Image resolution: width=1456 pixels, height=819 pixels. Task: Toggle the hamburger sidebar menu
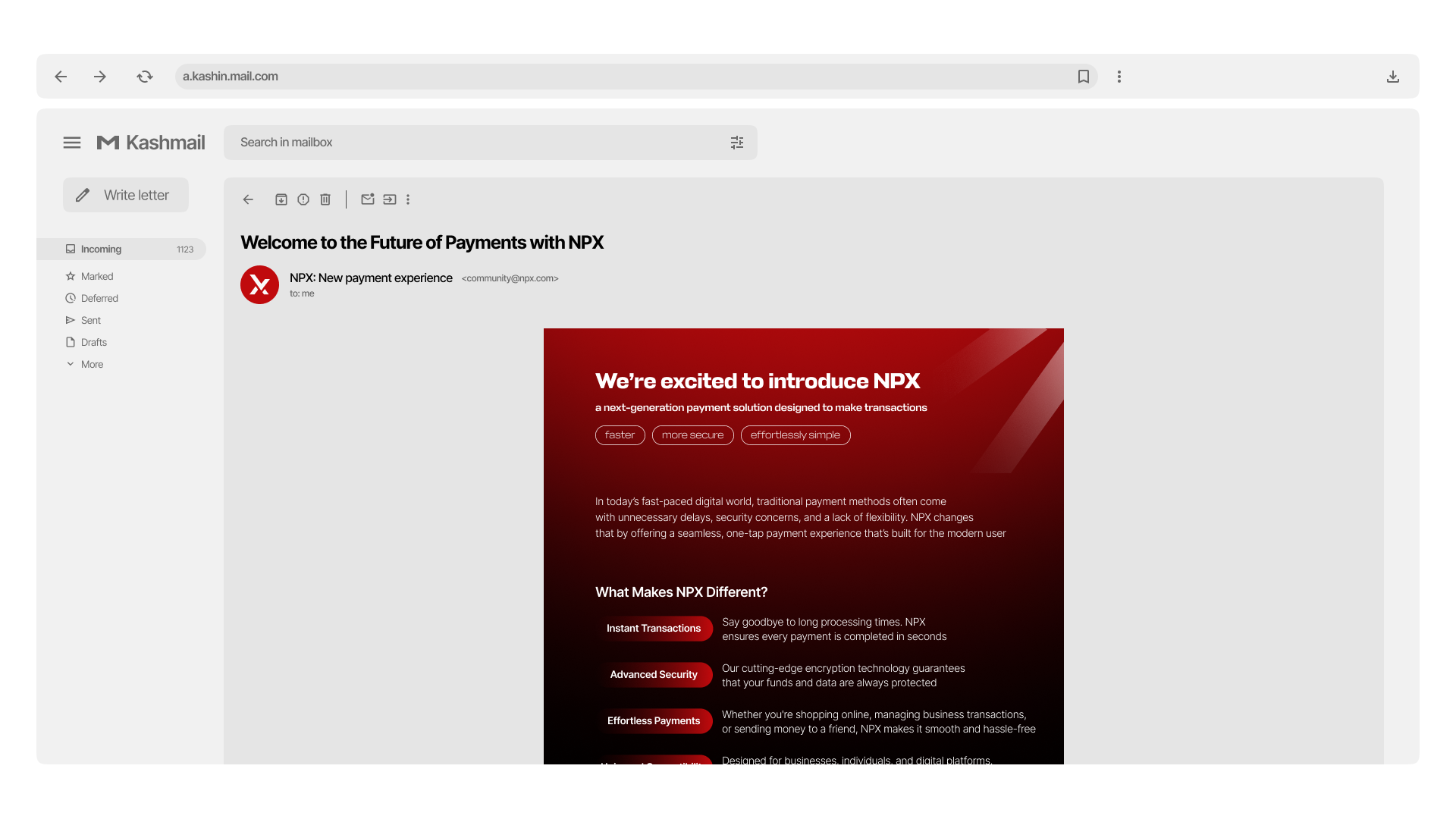click(x=72, y=143)
